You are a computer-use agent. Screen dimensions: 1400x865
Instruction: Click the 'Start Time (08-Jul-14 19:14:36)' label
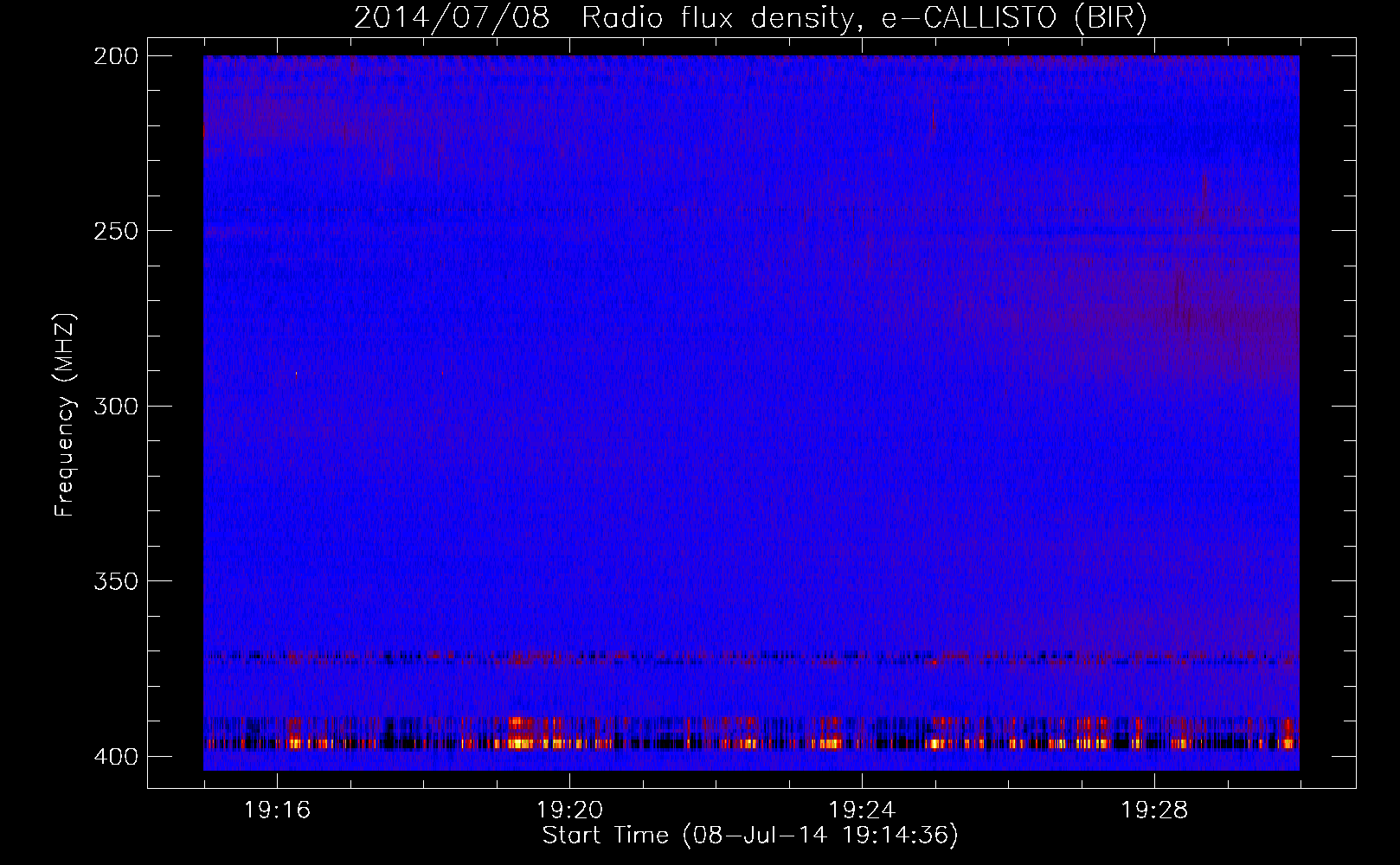click(750, 836)
